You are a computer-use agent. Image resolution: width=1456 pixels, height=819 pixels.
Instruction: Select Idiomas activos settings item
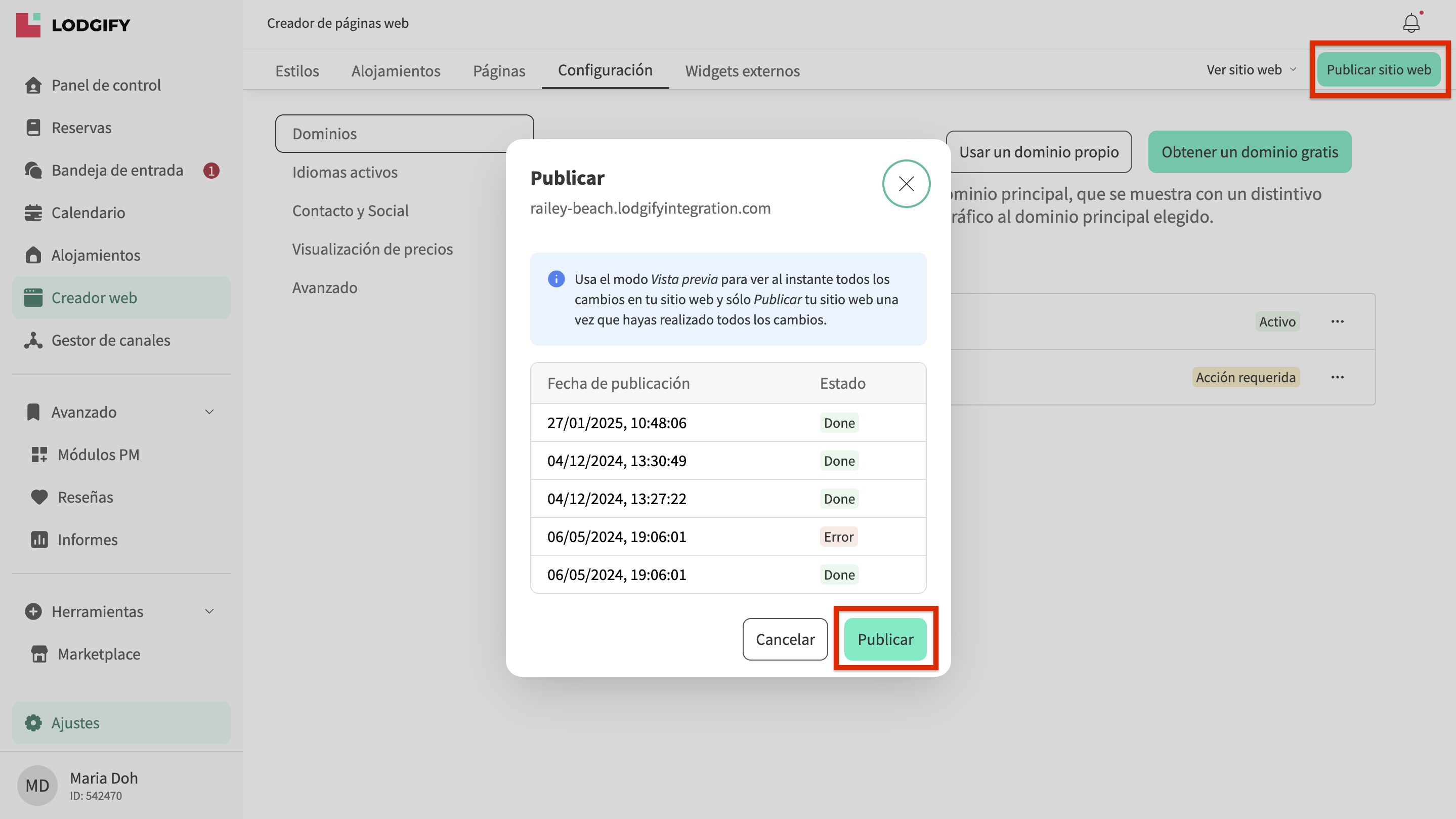345,172
